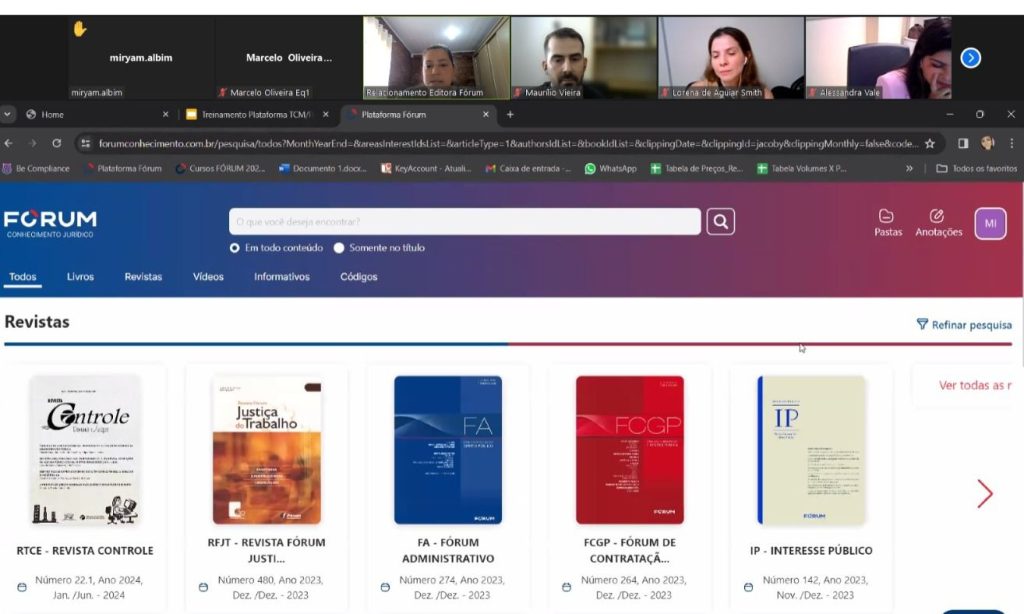This screenshot has height=614, width=1024.
Task: Go to next magazines carousel arrow
Action: pos(985,494)
